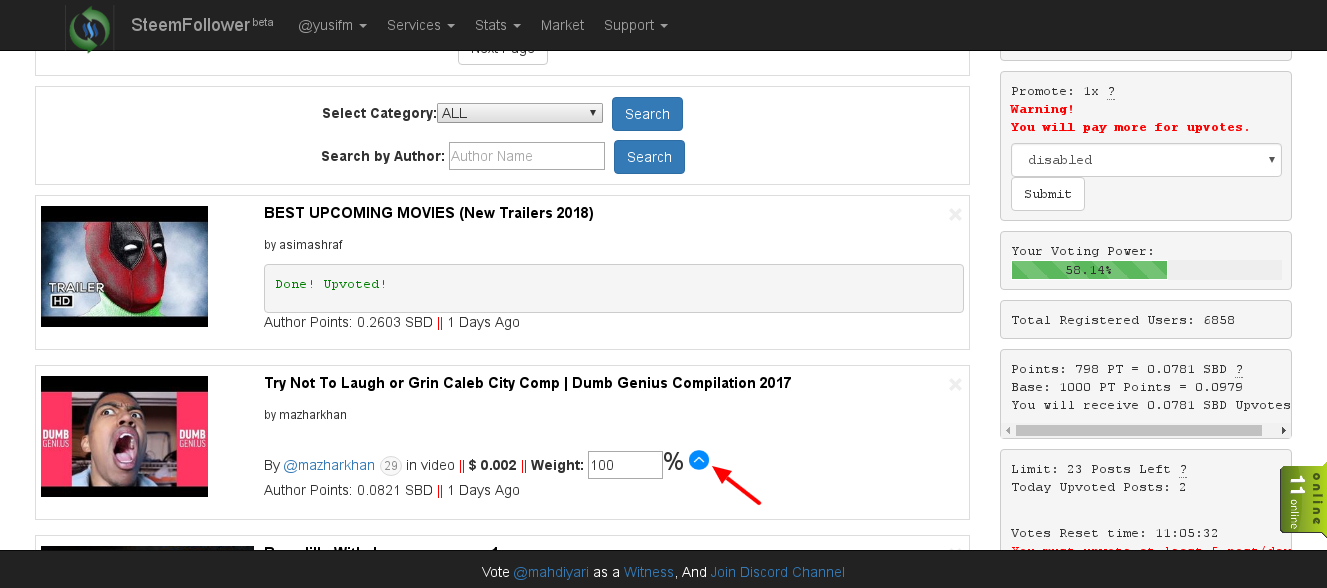Screen dimensions: 1327x588
Task: Open the Stats menu
Action: [x=497, y=25]
